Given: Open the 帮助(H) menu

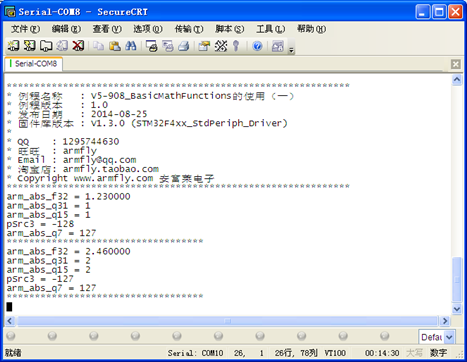Looking at the screenshot, I should pos(311,29).
